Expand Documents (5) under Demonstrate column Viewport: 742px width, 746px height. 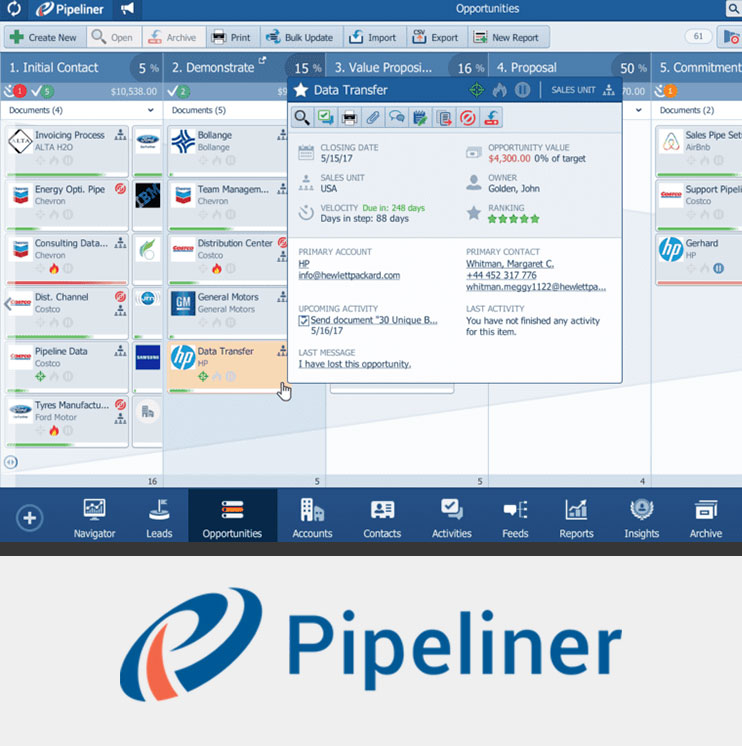(x=198, y=110)
